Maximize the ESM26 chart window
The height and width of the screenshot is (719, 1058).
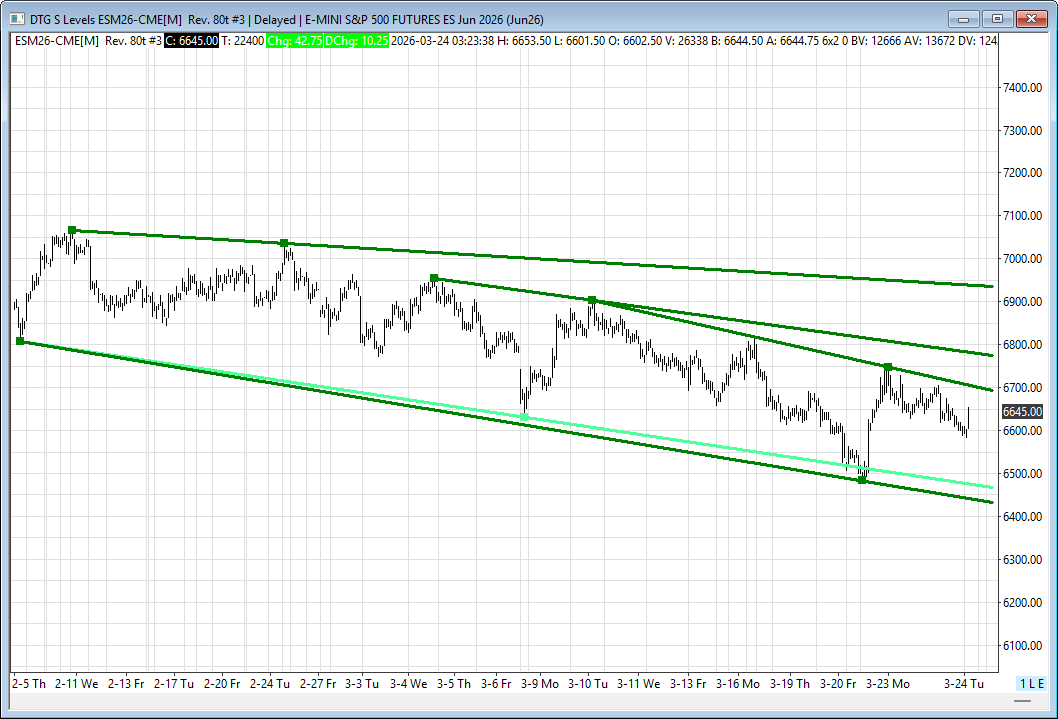pos(996,19)
